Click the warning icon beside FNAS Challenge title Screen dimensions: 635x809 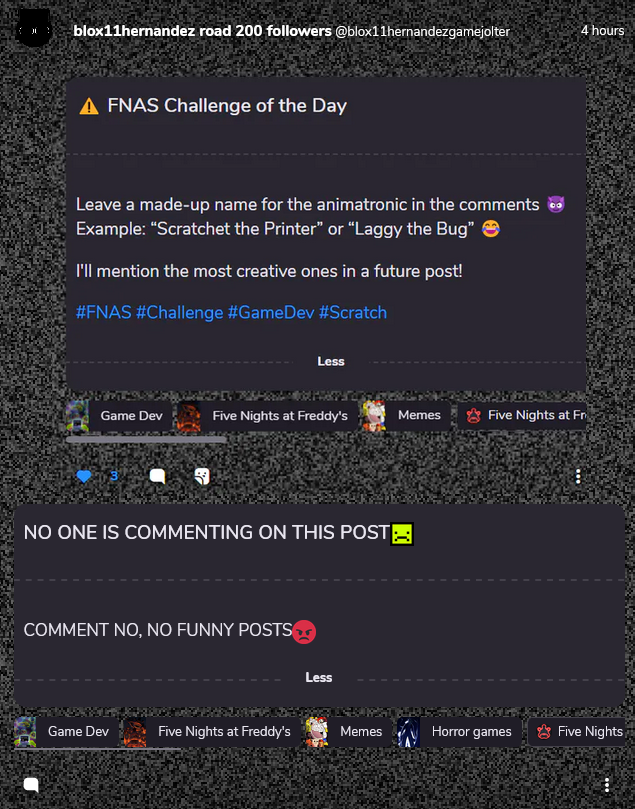tap(89, 106)
